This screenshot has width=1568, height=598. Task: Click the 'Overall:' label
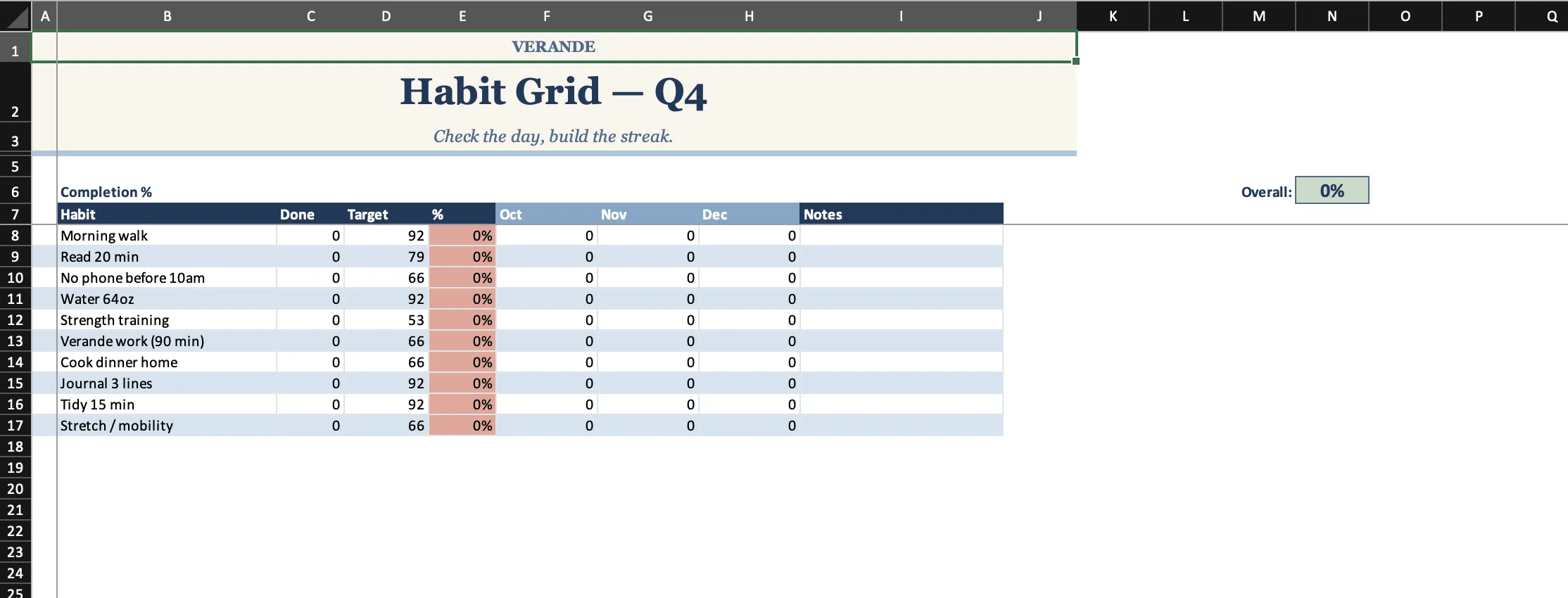(1266, 192)
